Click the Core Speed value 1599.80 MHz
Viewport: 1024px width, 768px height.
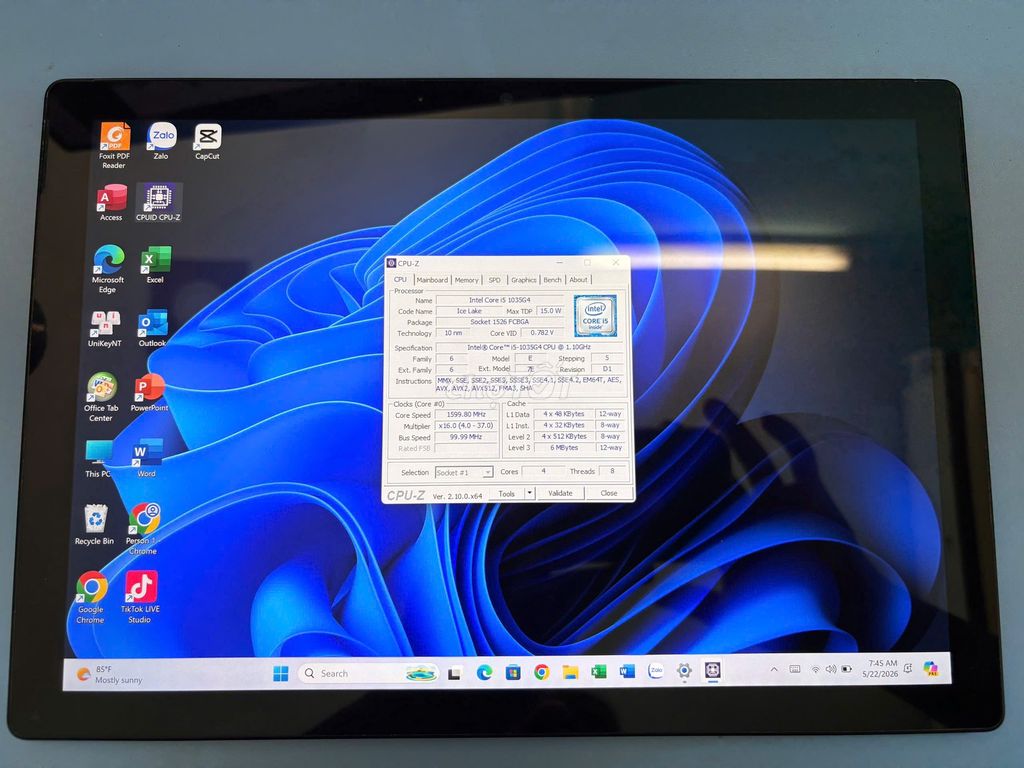(x=466, y=415)
